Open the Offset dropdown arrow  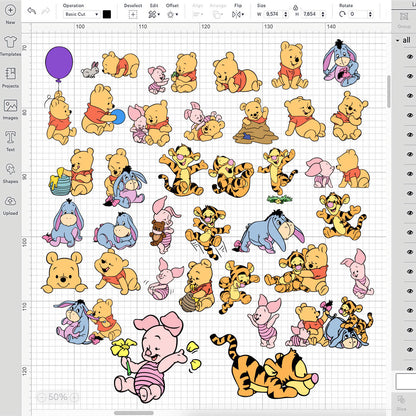coord(177,15)
